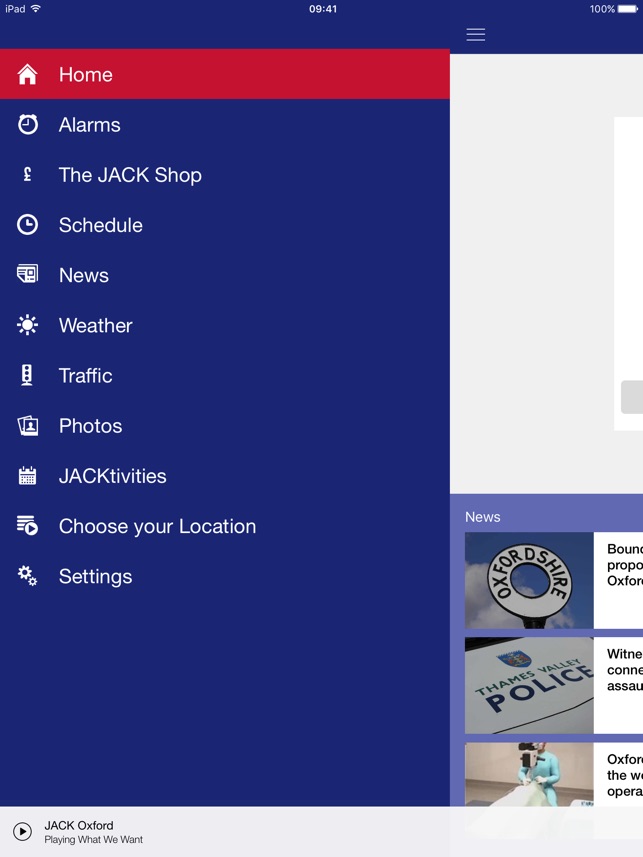
Task: Tap the Photos picture icon
Action: pos(28,426)
